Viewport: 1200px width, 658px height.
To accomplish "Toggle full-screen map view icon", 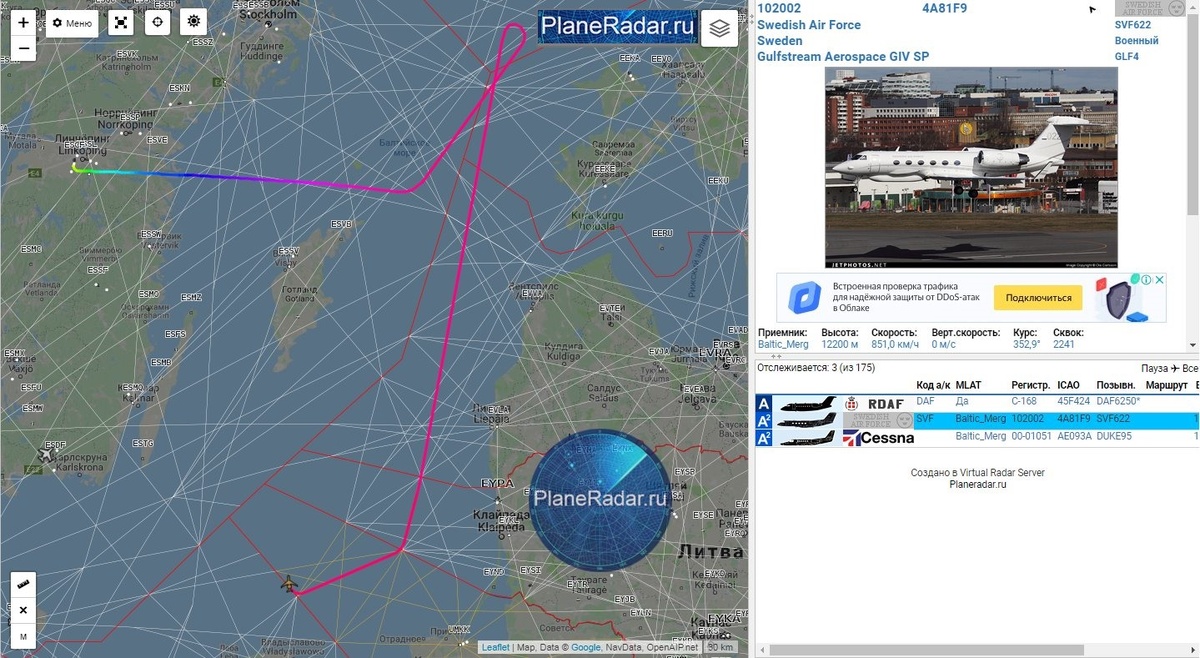I will click(121, 23).
